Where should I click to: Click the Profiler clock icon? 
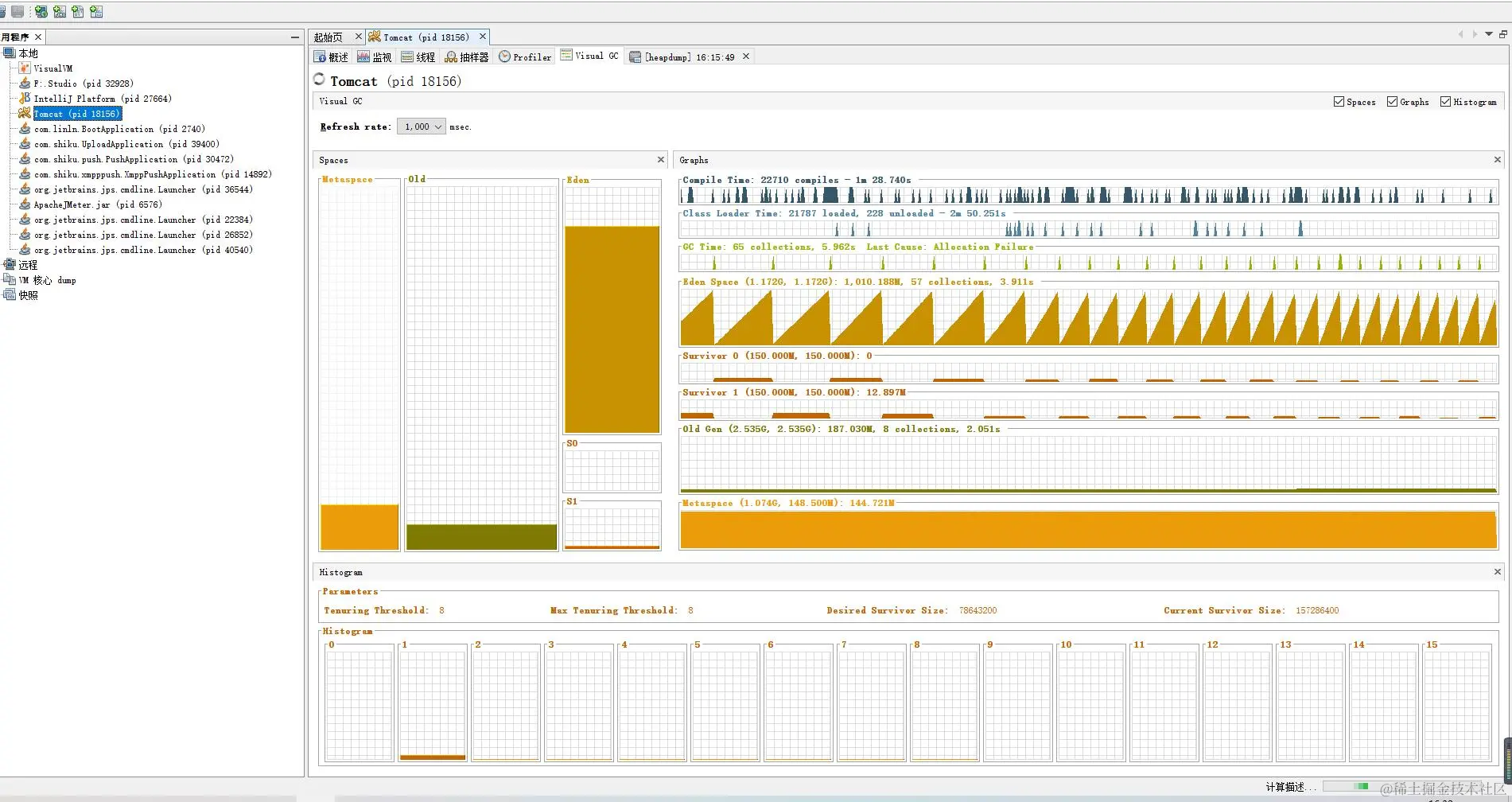click(x=504, y=56)
